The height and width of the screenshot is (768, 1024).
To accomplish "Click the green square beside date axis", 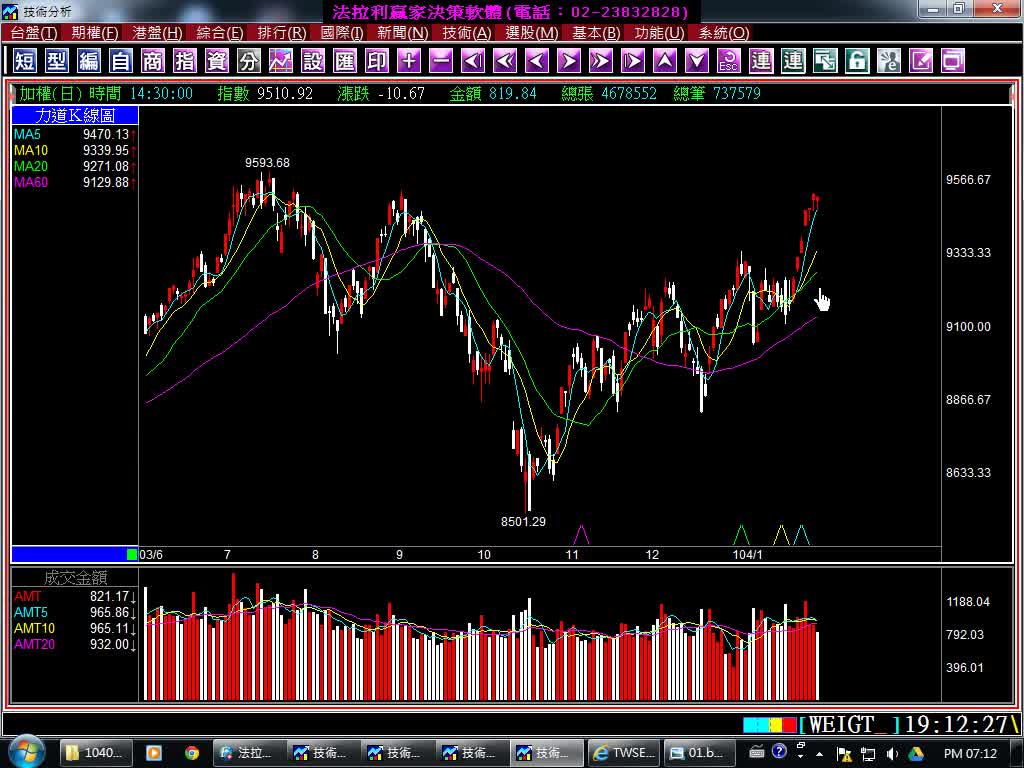I will pos(132,554).
